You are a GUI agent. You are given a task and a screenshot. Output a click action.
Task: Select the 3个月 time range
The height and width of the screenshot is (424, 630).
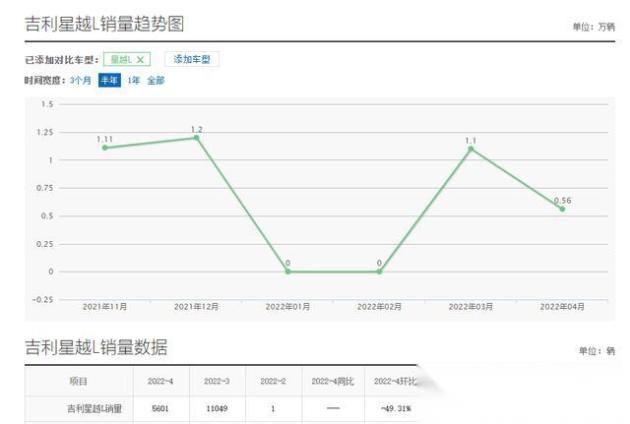(x=80, y=80)
